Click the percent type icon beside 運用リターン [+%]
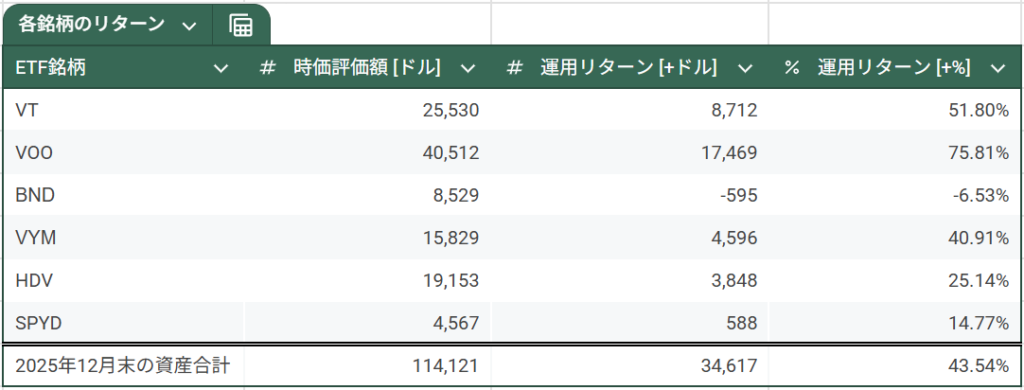The image size is (1024, 390). pos(792,68)
